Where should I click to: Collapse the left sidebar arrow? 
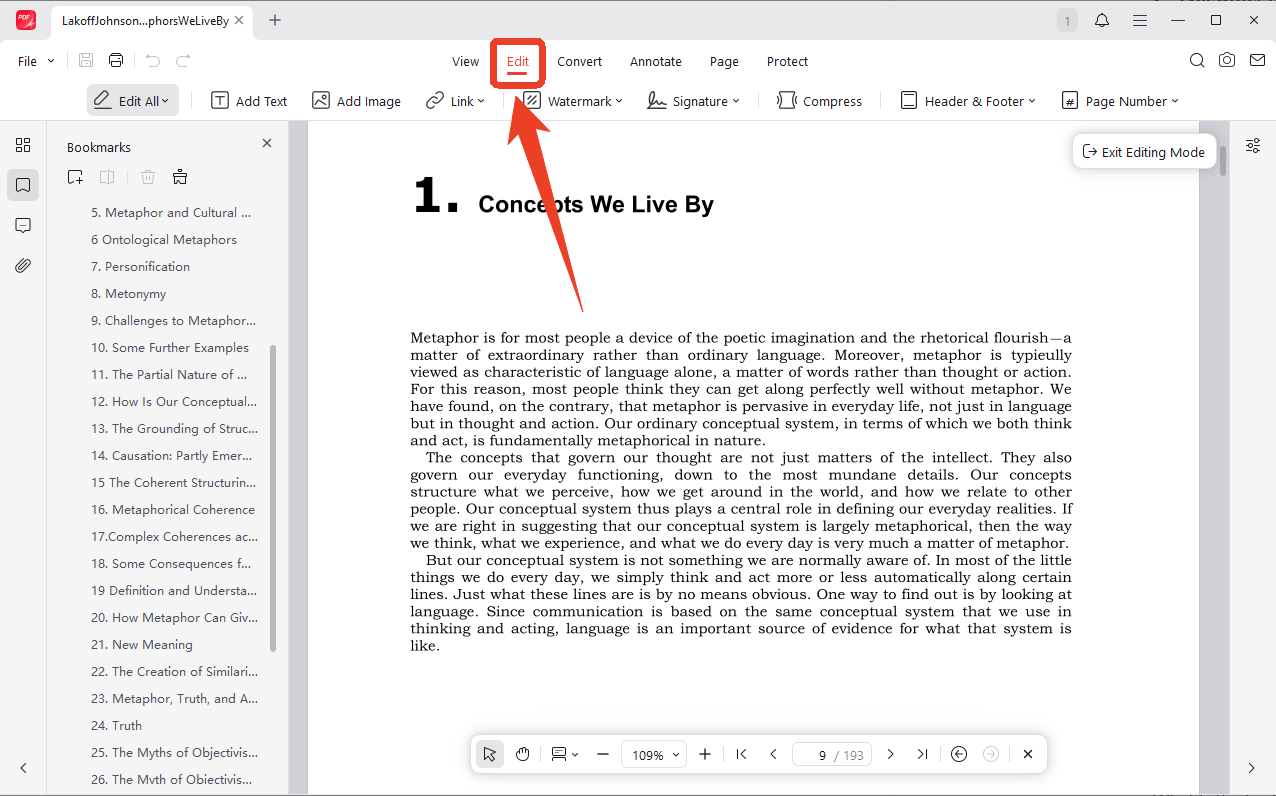23,768
